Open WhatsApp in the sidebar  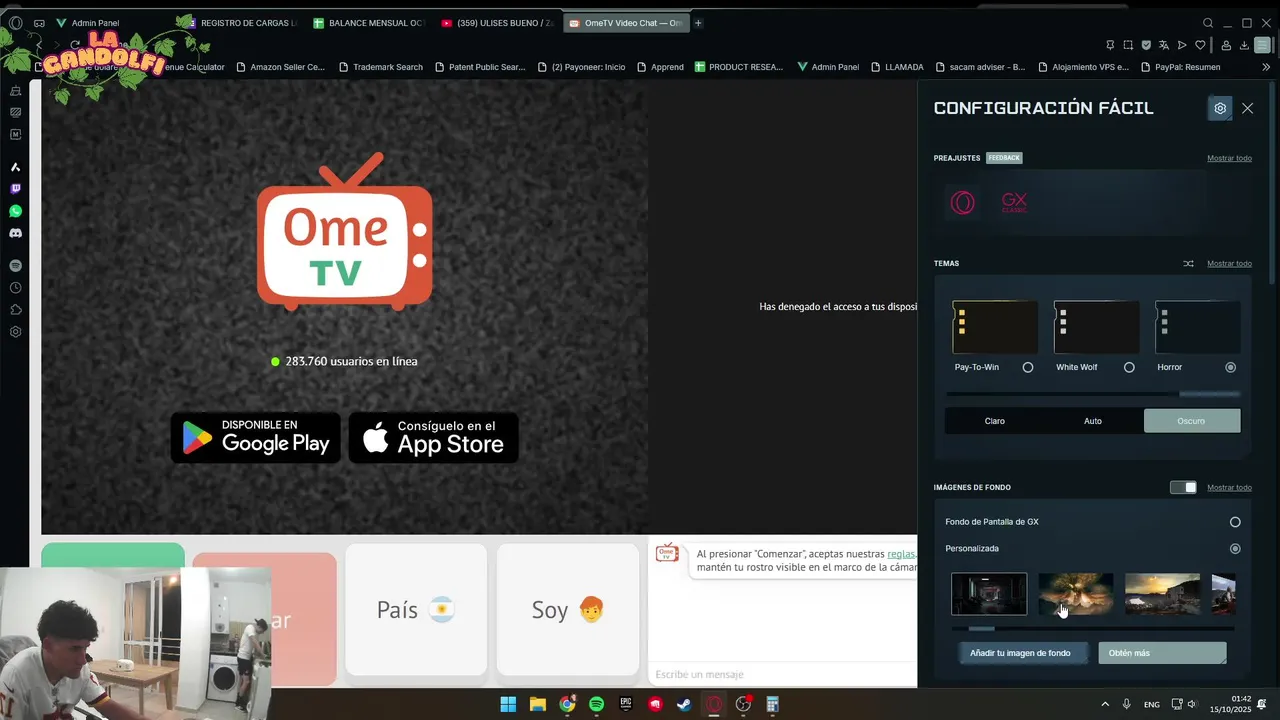tap(15, 211)
